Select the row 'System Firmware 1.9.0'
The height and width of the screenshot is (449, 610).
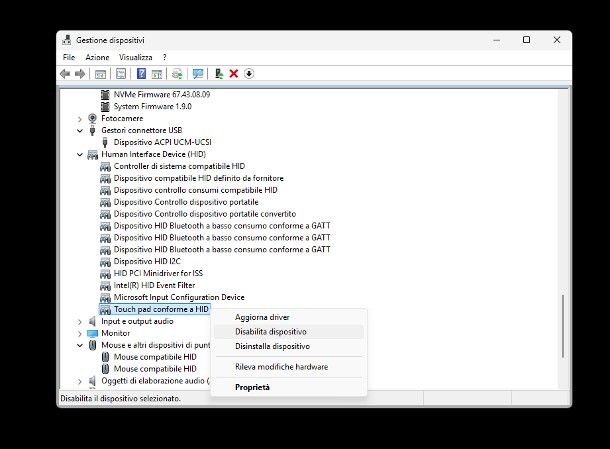pos(152,106)
